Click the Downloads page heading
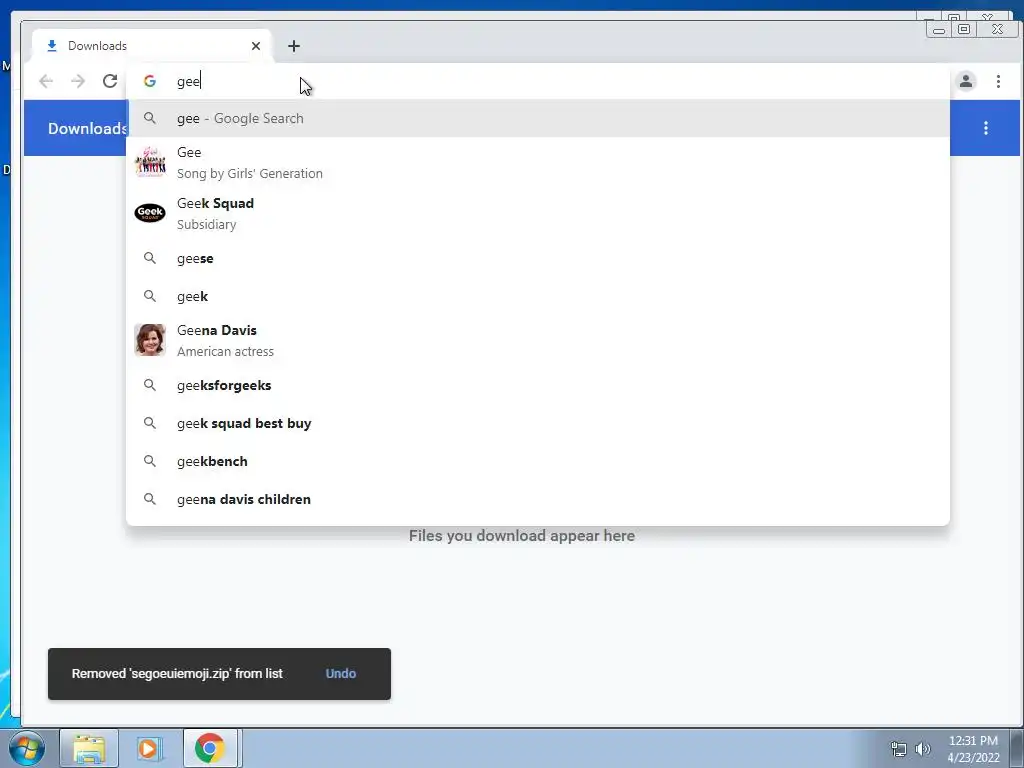The image size is (1024, 768). 87,128
